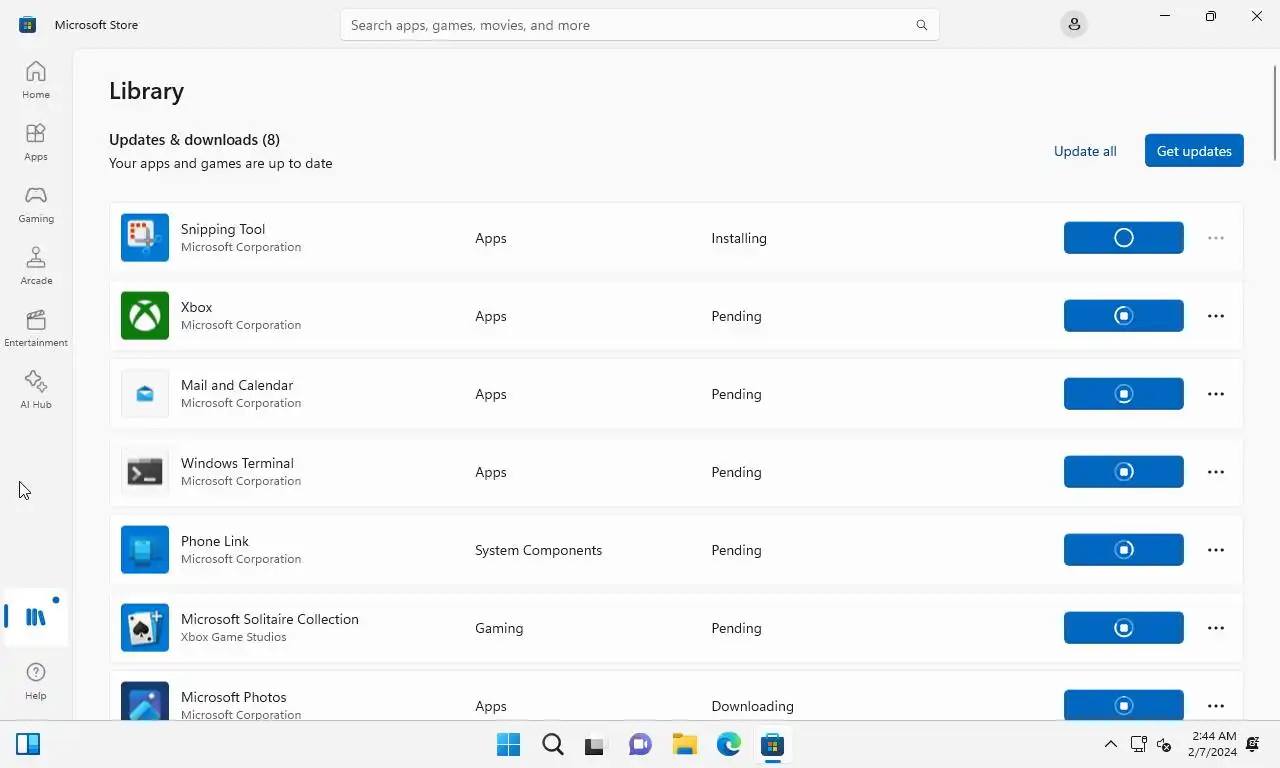Click the search magnifier icon
Viewport: 1280px width, 768px height.
[x=922, y=25]
